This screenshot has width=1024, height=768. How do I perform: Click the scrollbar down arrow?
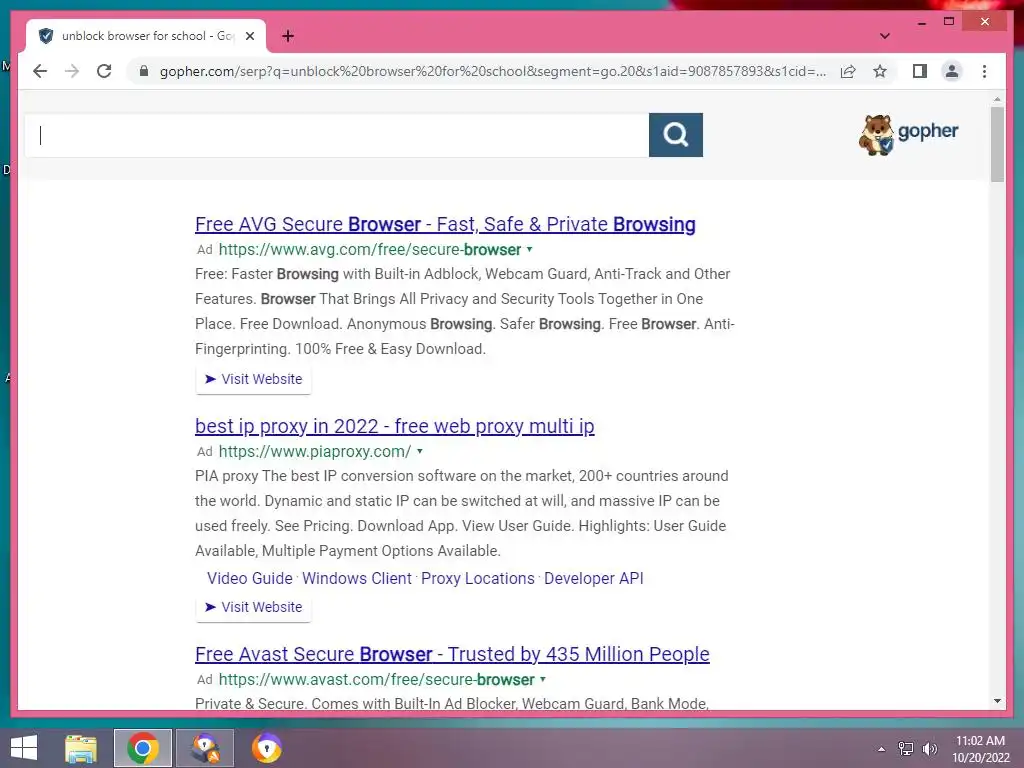pos(997,701)
